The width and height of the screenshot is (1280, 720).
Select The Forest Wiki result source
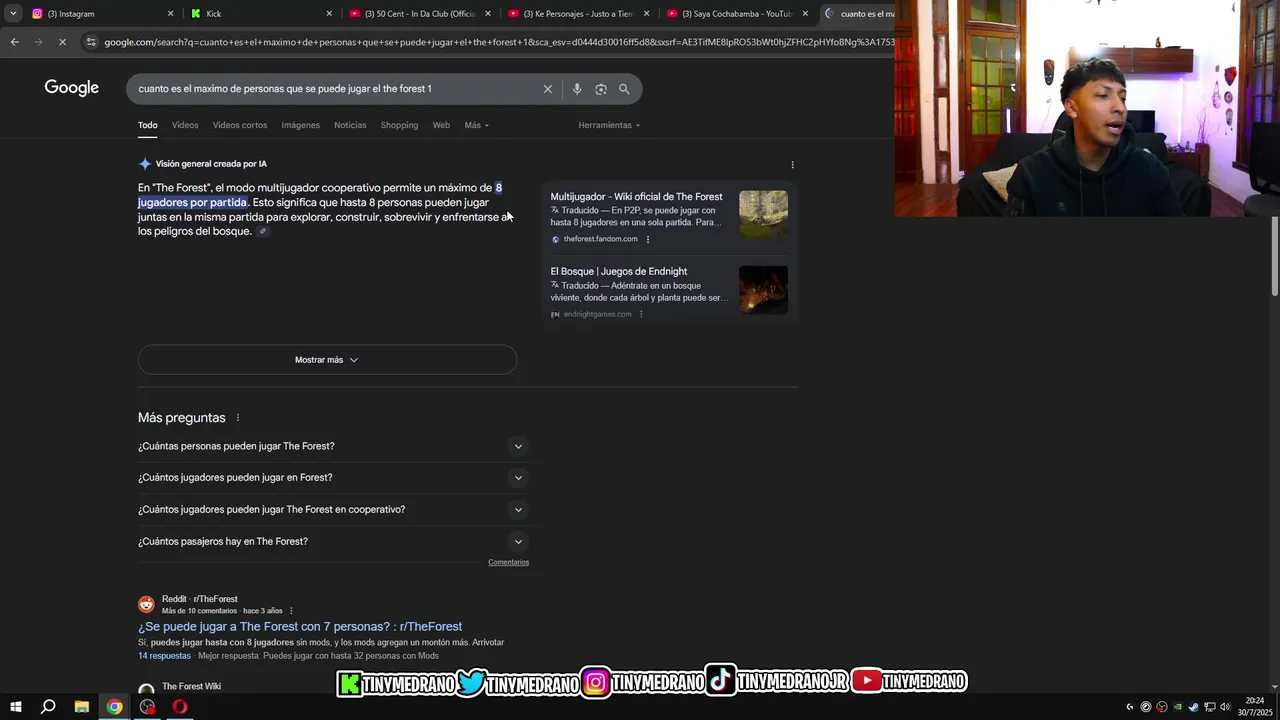coord(191,687)
